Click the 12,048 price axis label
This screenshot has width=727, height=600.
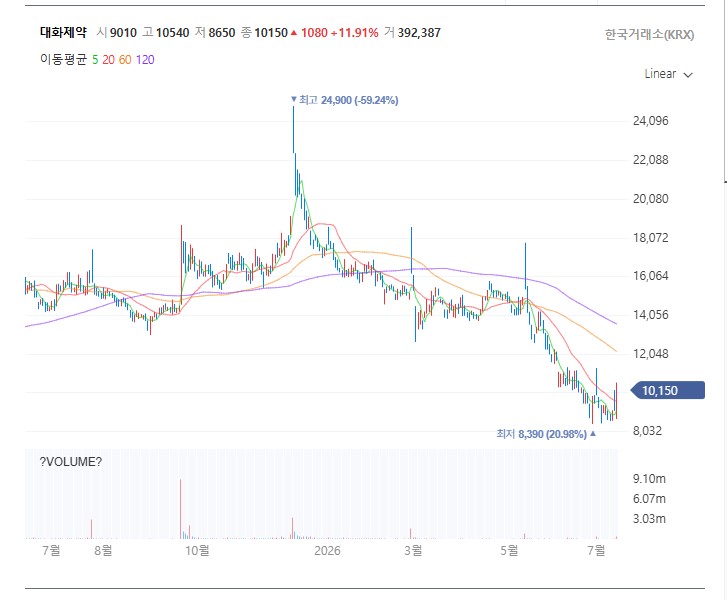651,354
